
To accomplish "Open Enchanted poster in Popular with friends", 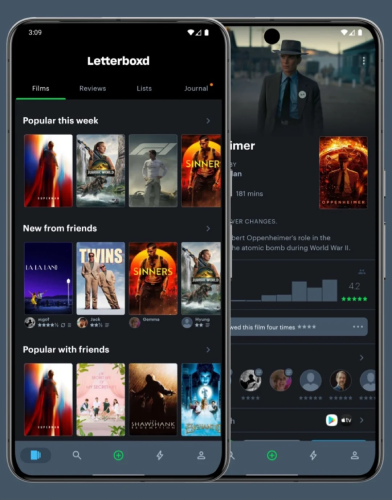I will pyautogui.click(x=201, y=400).
